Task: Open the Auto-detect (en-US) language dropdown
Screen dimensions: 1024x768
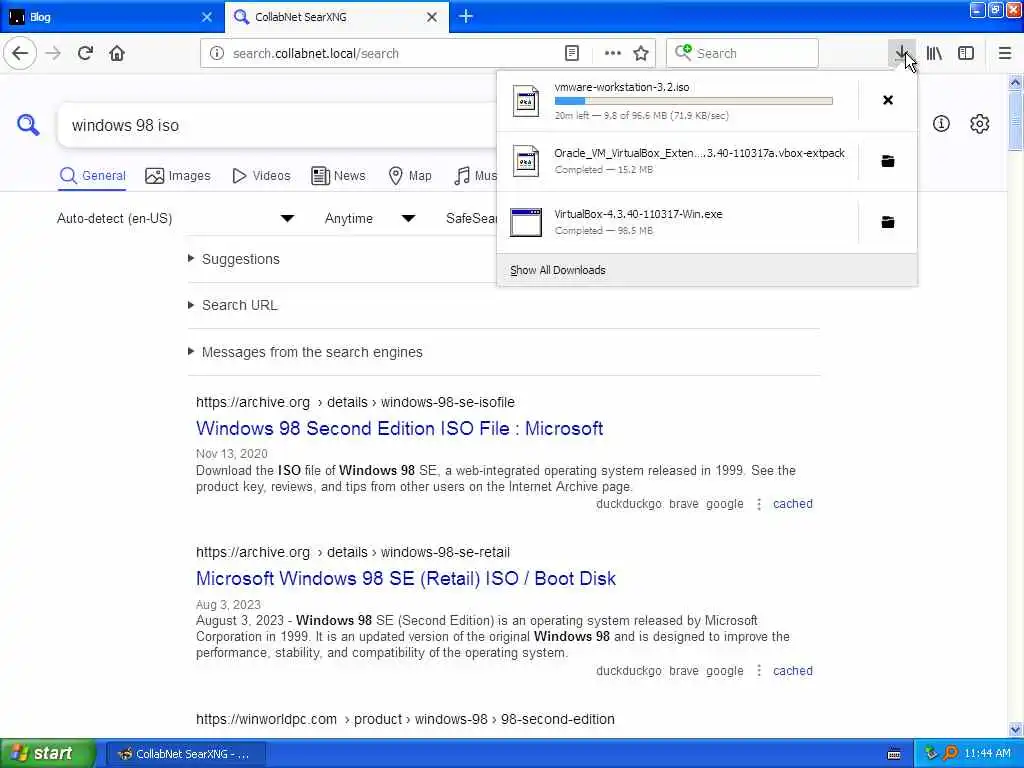Action: (175, 218)
